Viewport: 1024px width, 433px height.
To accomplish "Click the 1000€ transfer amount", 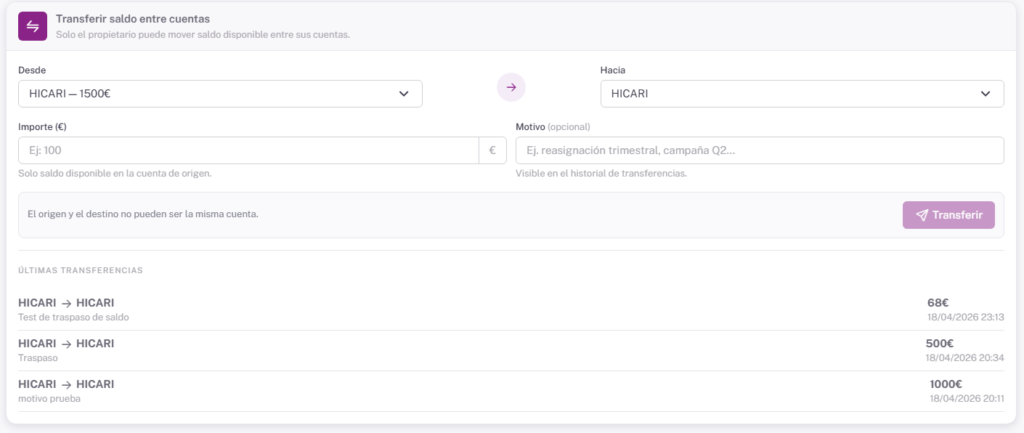I will point(944,384).
